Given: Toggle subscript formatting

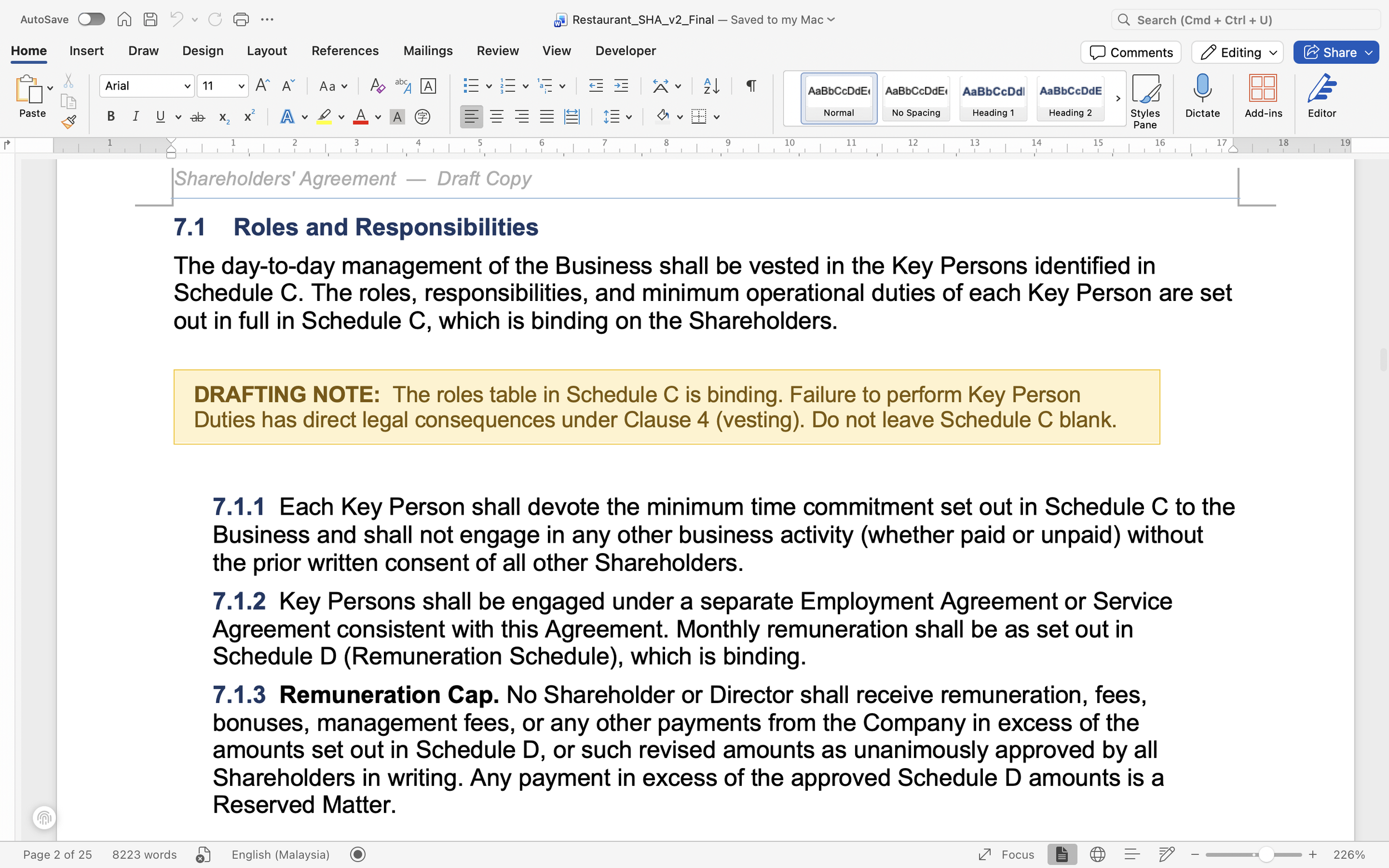Looking at the screenshot, I should pyautogui.click(x=224, y=117).
